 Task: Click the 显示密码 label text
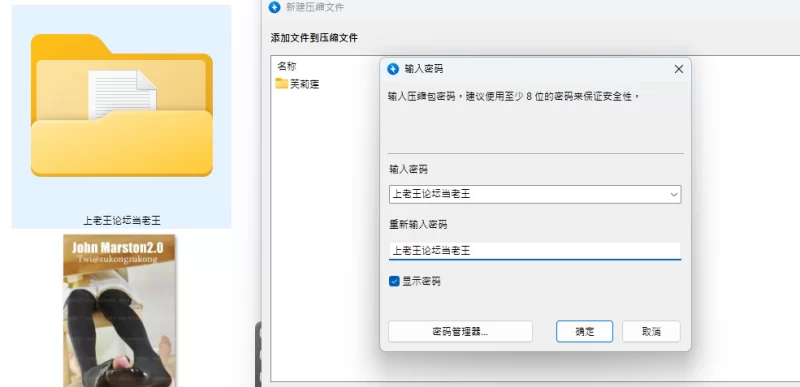click(x=421, y=281)
